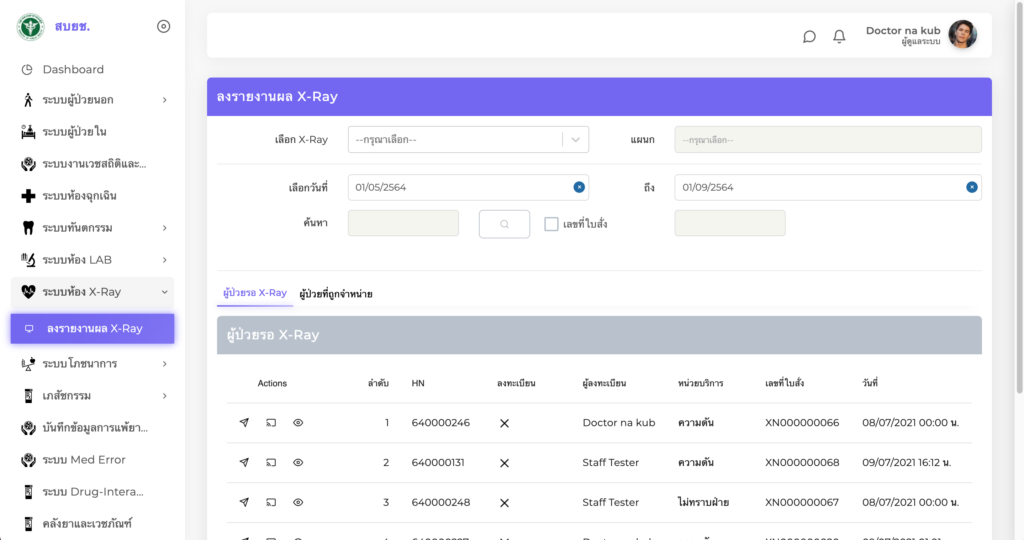View details eye icon for HN 640000246

(x=298, y=423)
